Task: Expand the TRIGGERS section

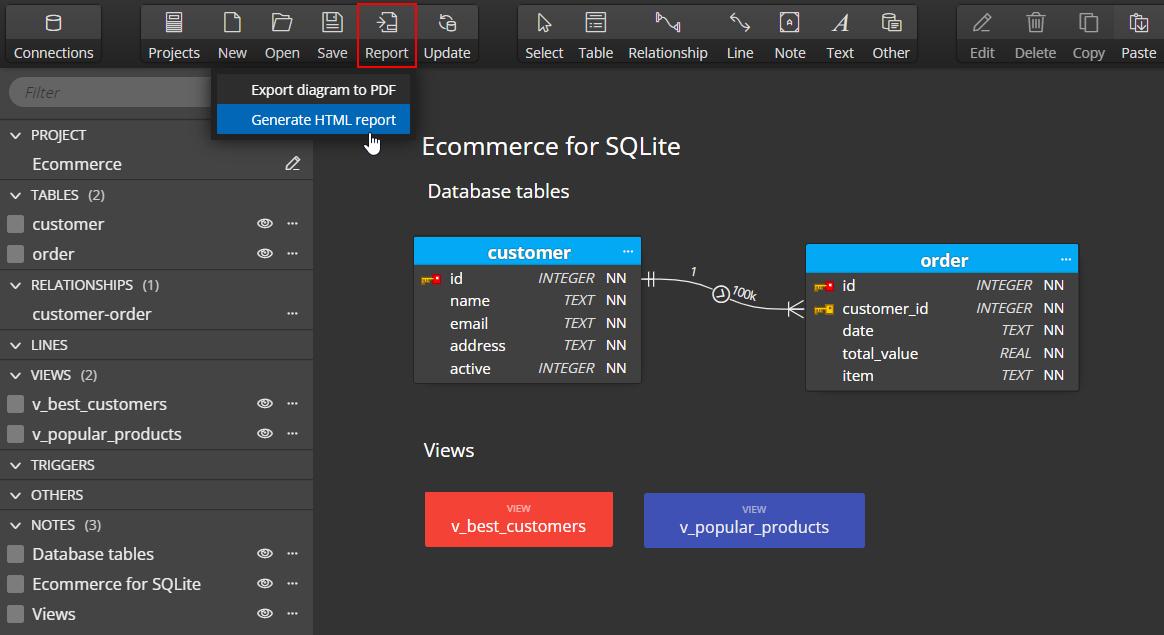Action: coord(15,465)
